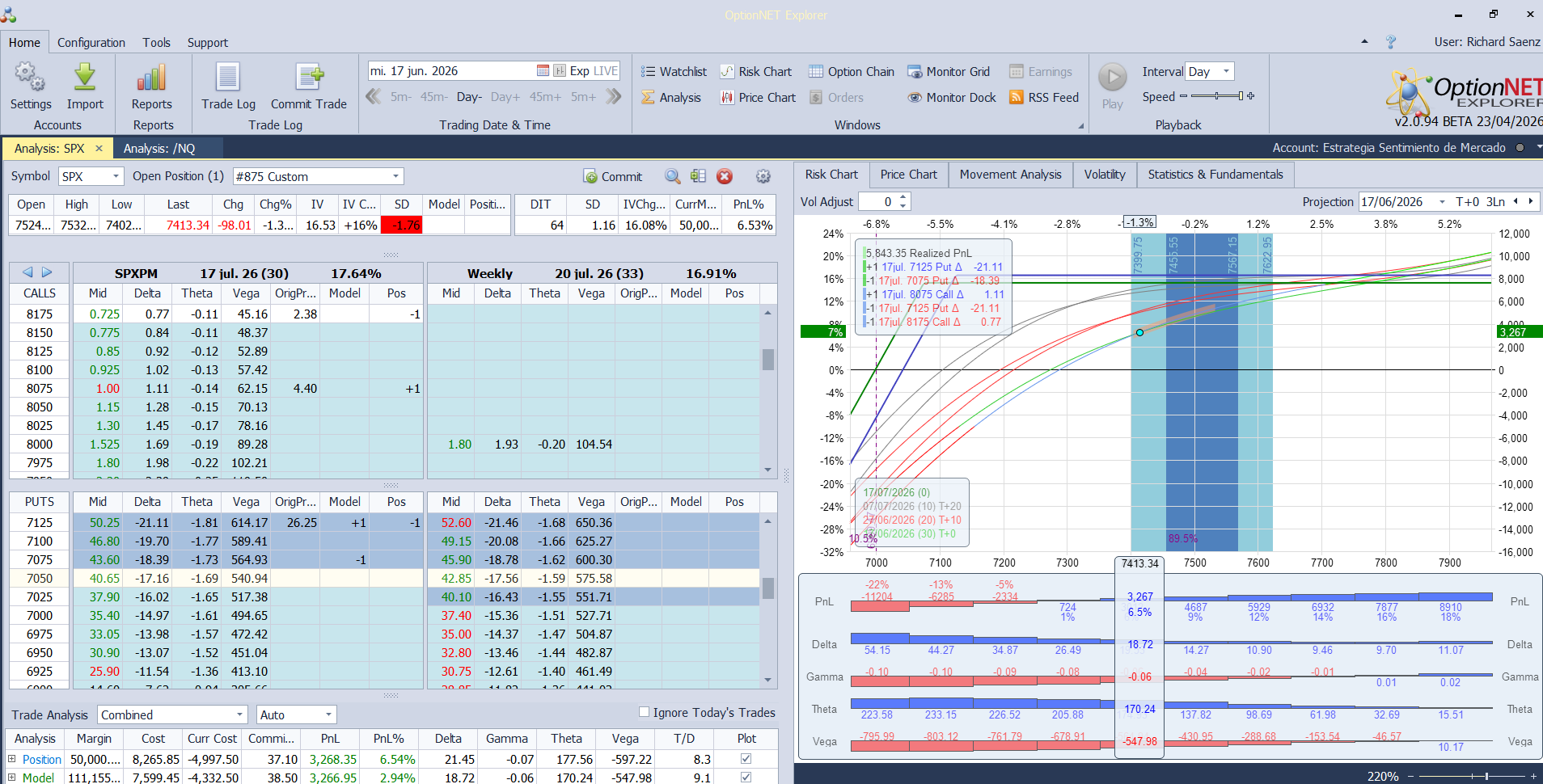Open the Tools ribbon tab

tap(156, 42)
